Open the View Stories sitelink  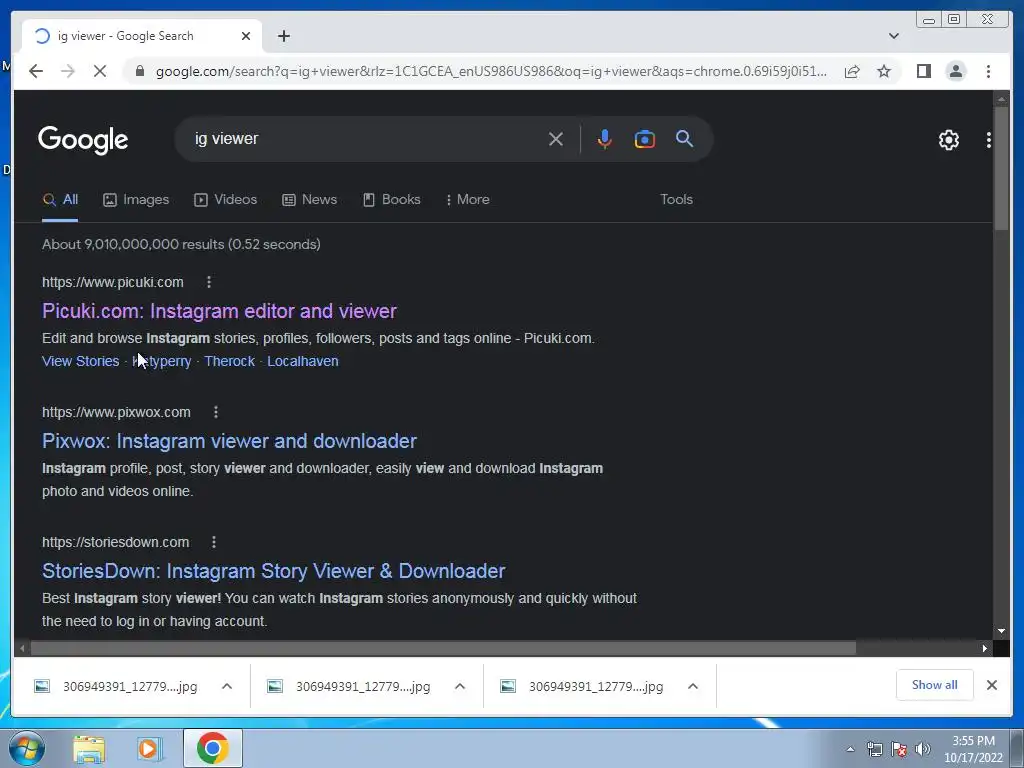80,361
